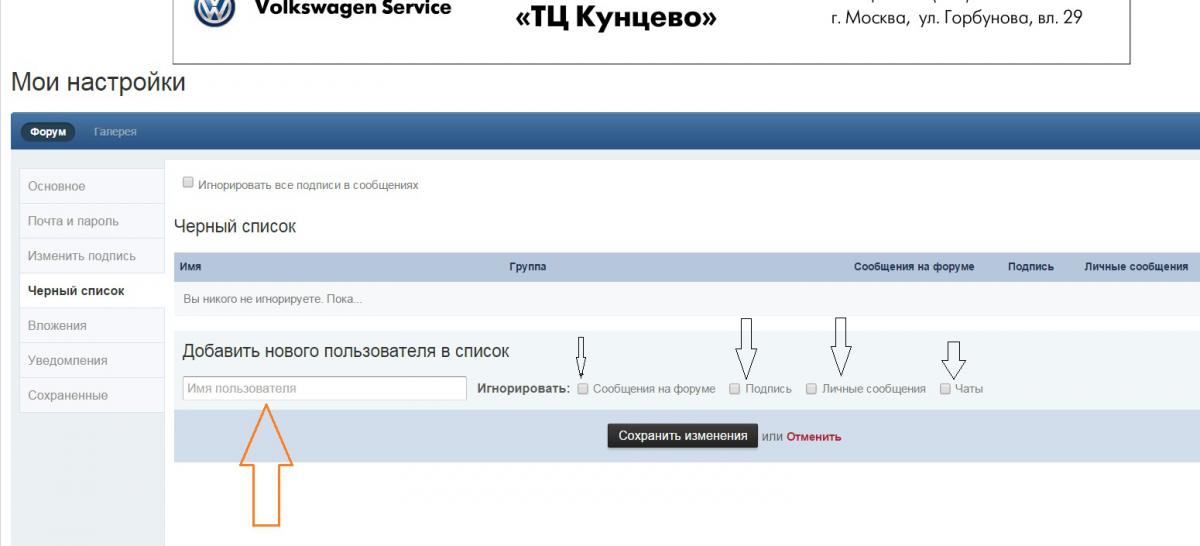Check Подпись ignore option
This screenshot has width=1200, height=546.
click(x=735, y=389)
